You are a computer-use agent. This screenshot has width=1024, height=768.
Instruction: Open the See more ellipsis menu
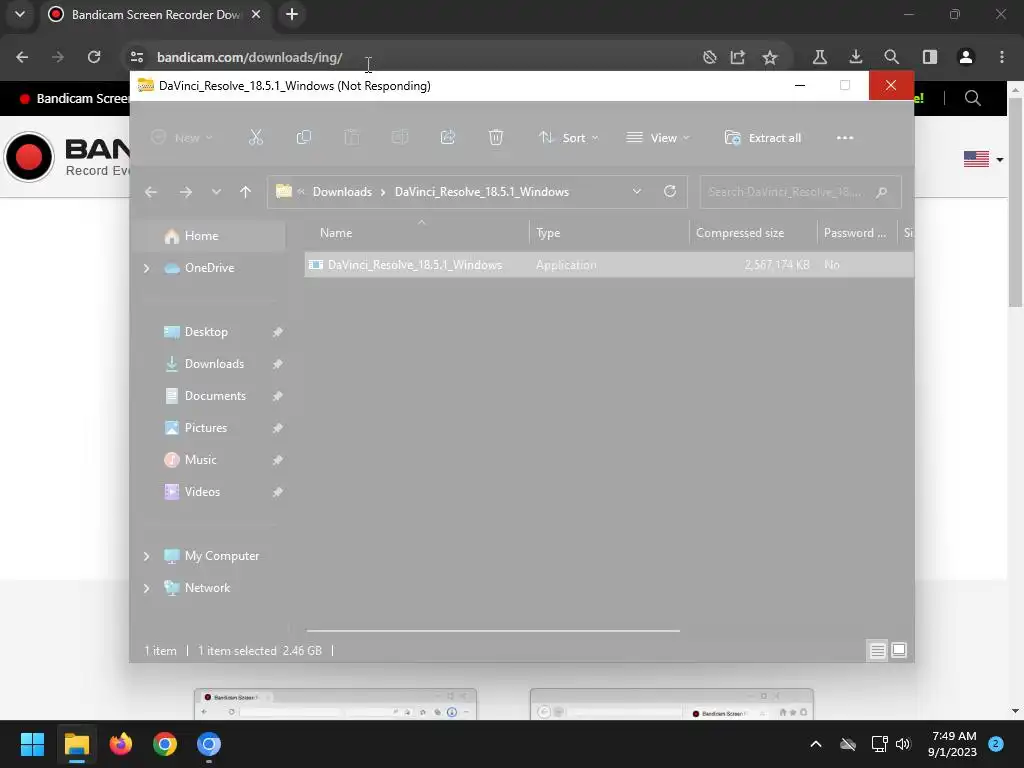click(844, 138)
